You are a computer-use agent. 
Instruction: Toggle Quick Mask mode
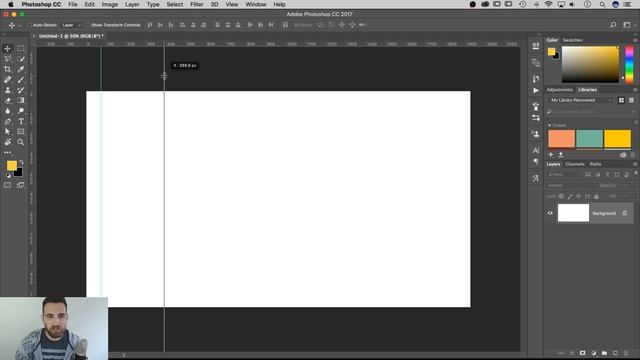coord(7,185)
